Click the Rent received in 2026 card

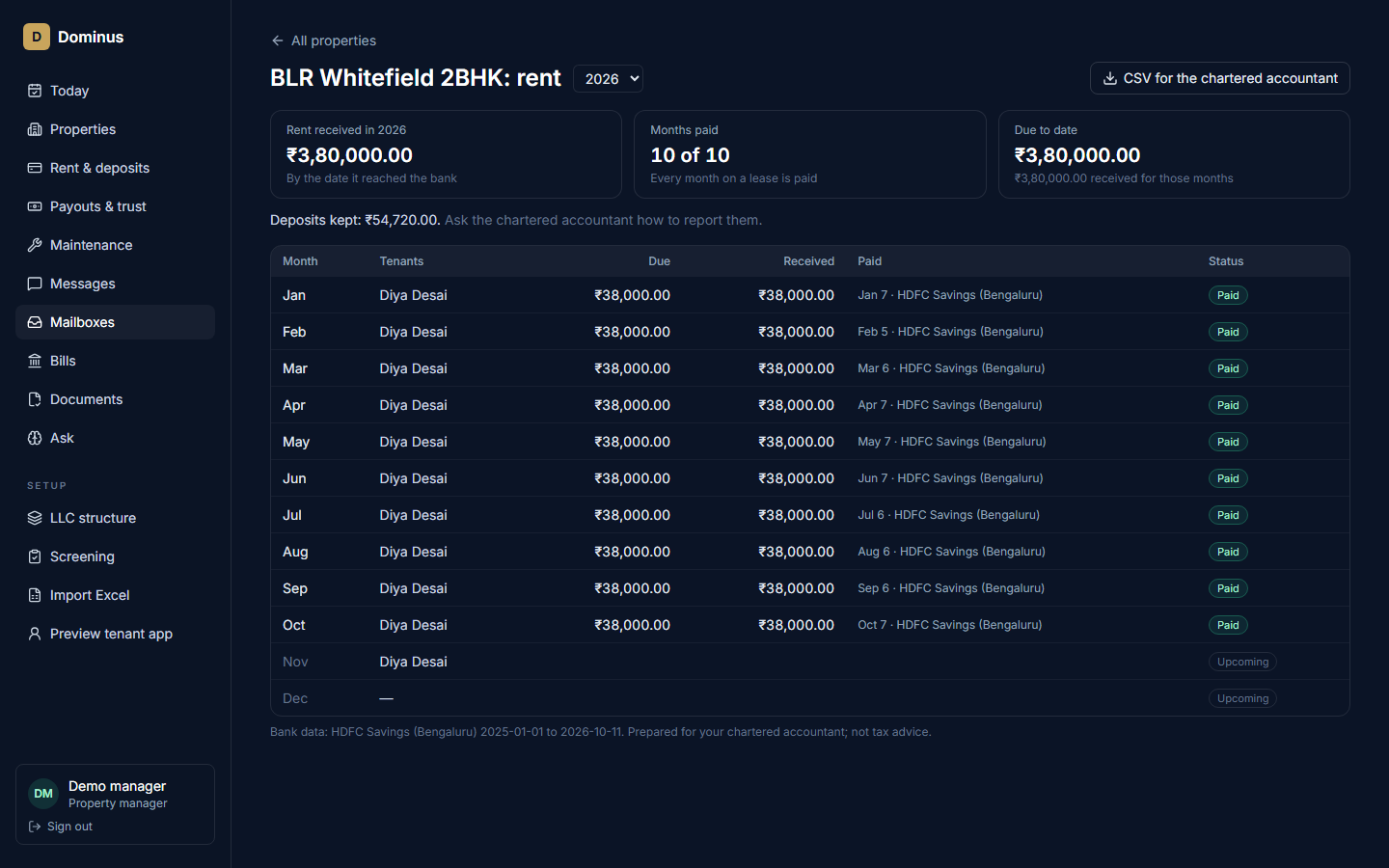pyautogui.click(x=446, y=154)
